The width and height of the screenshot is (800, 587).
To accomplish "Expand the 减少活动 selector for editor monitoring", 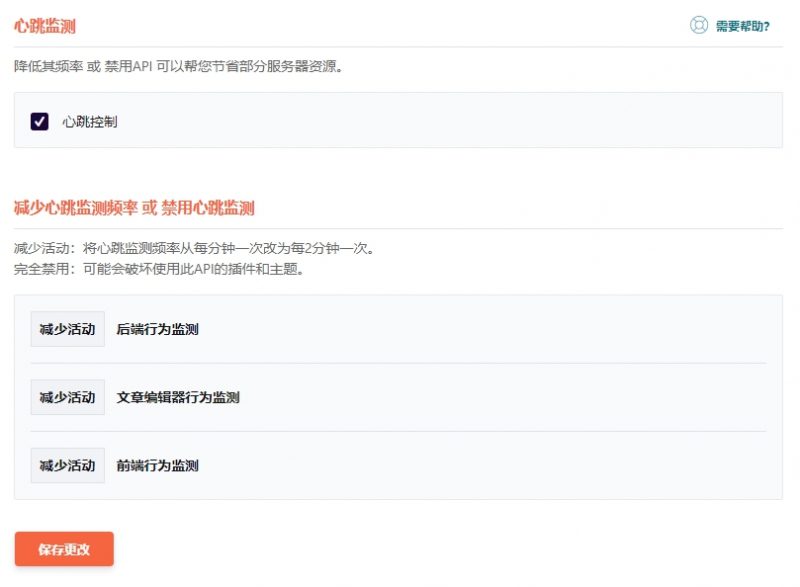I will click(67, 397).
